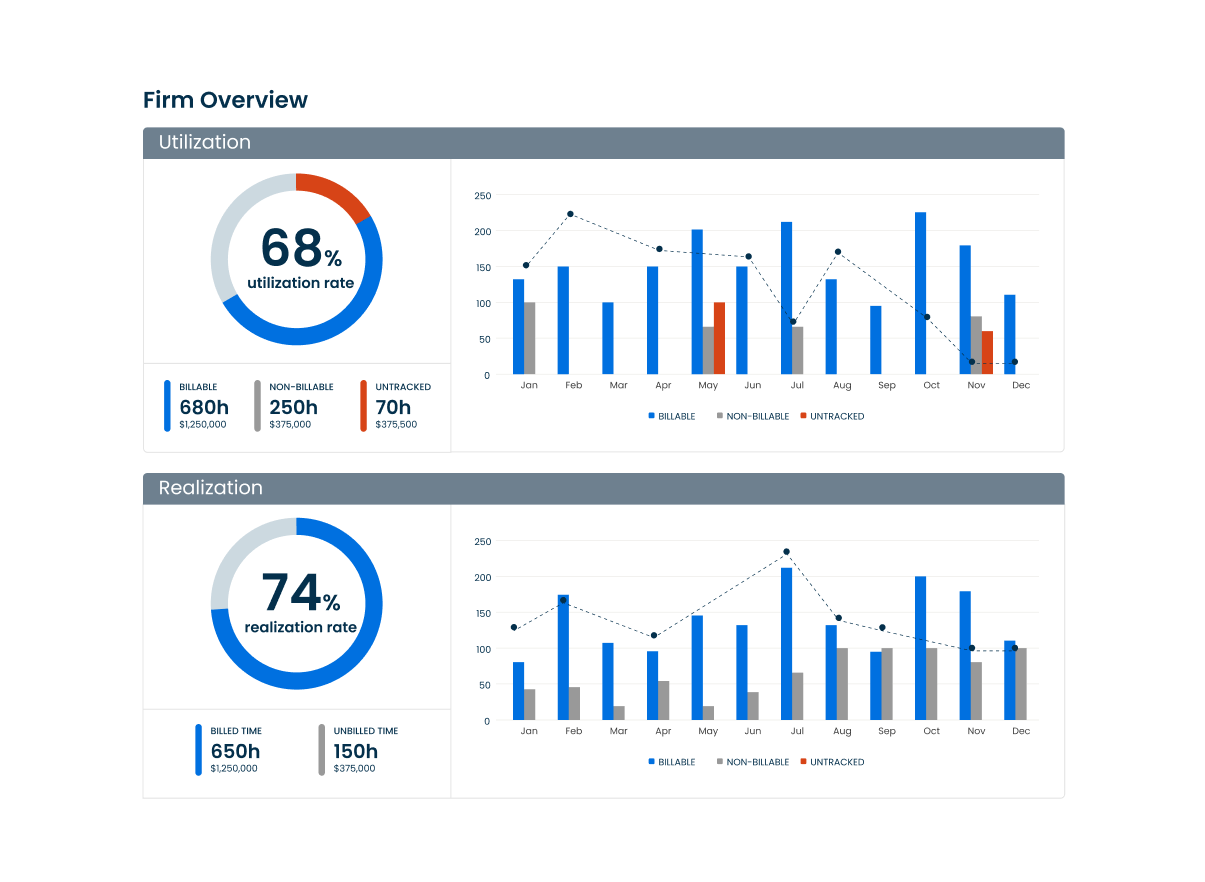Open the Unbilled Time 150h stat
This screenshot has height=882, width=1205.
pyautogui.click(x=357, y=751)
